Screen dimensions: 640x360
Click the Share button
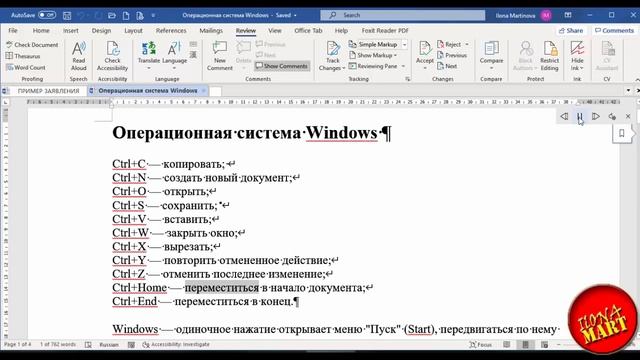[571, 31]
